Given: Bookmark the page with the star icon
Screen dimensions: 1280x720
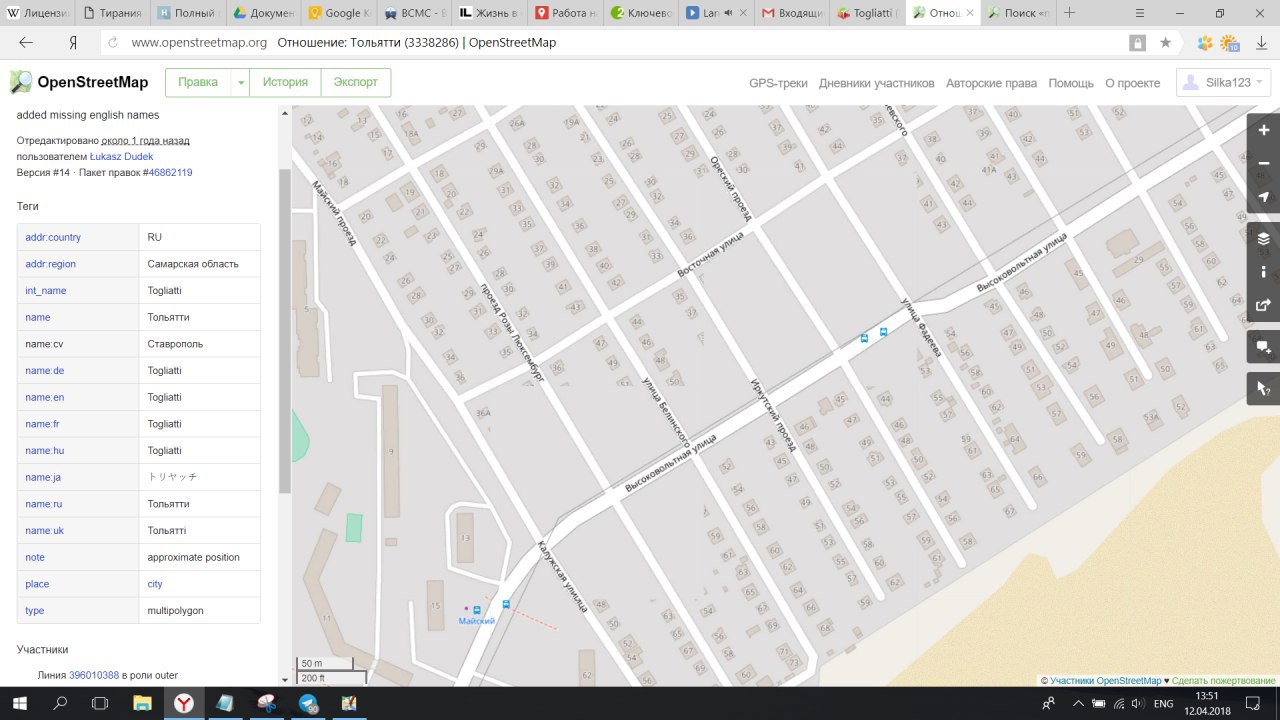Looking at the screenshot, I should (1165, 43).
